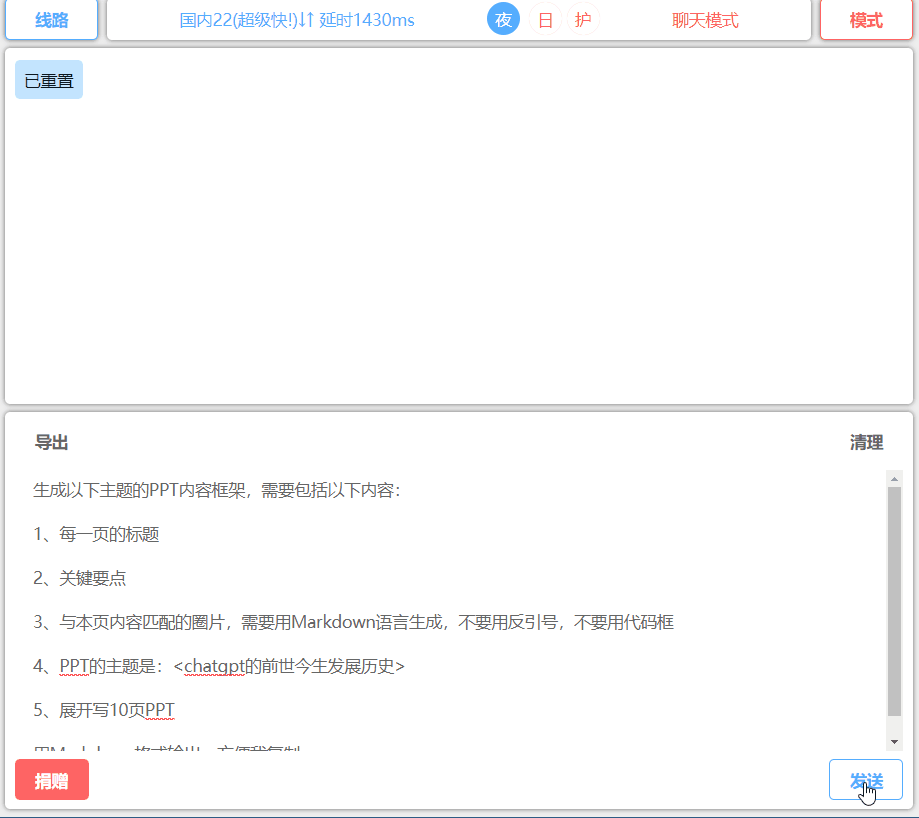This screenshot has height=818, width=919.
Task: Open the 线路 line selection panel
Action: coord(51,19)
